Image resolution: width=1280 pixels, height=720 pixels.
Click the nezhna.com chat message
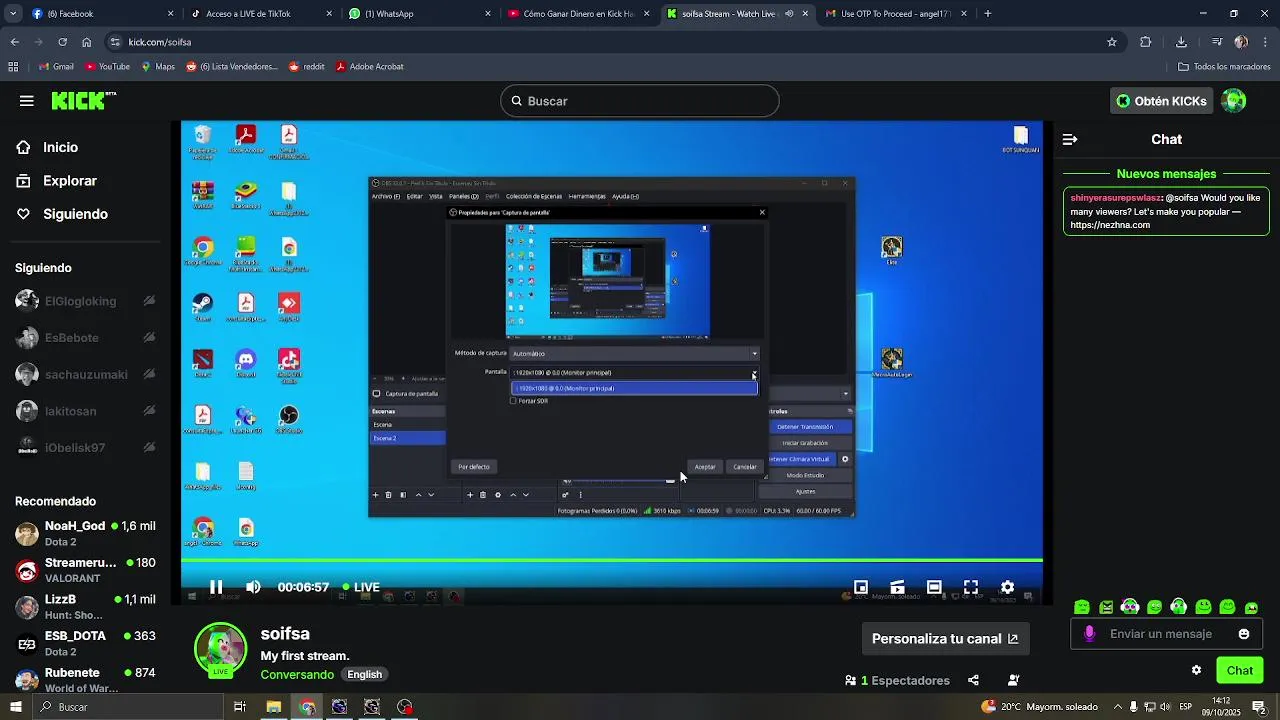point(1166,211)
